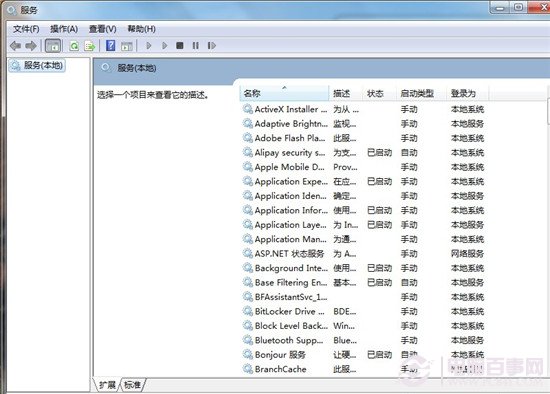
Task: Click the Alipay security service gear icon
Action: coord(248,152)
